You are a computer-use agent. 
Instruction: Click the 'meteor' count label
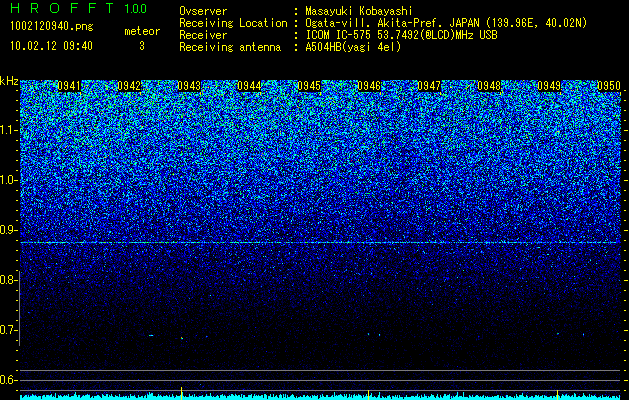pyautogui.click(x=142, y=31)
